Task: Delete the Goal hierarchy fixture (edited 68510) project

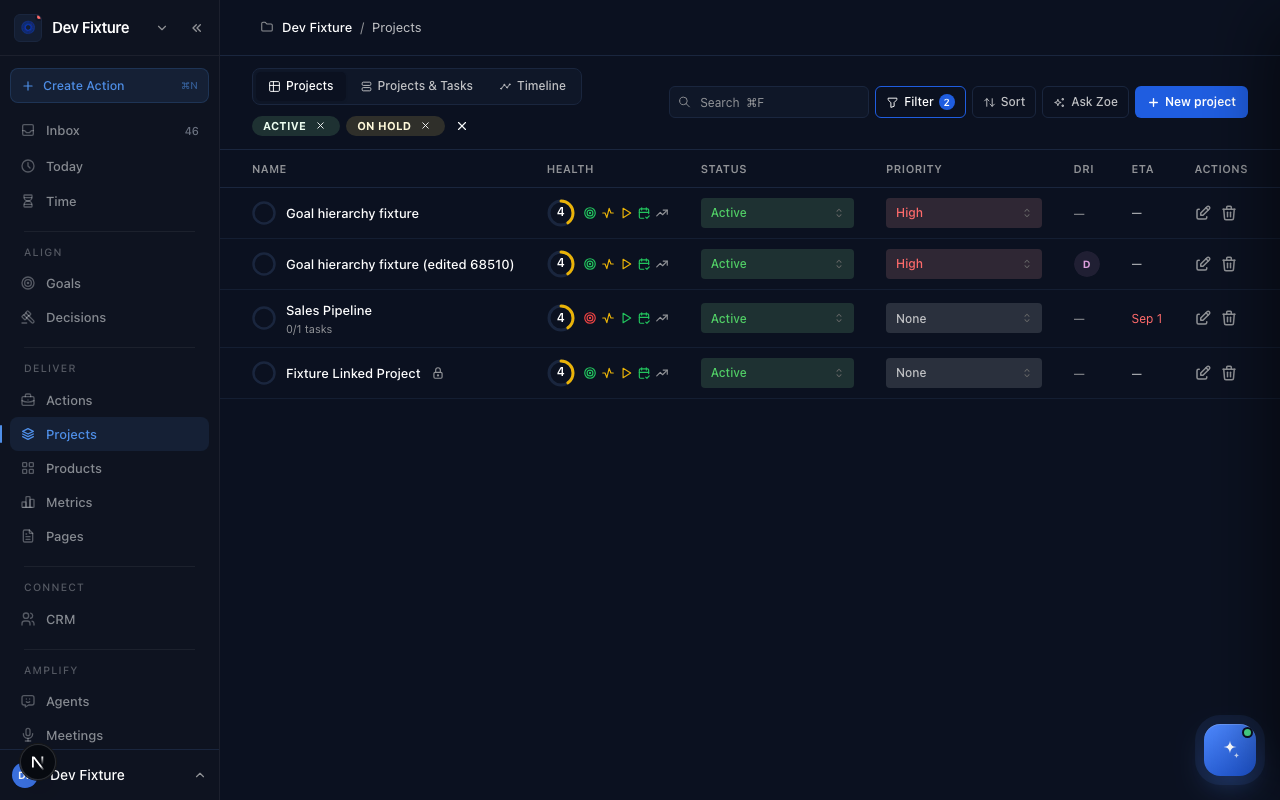Action: [x=1229, y=264]
